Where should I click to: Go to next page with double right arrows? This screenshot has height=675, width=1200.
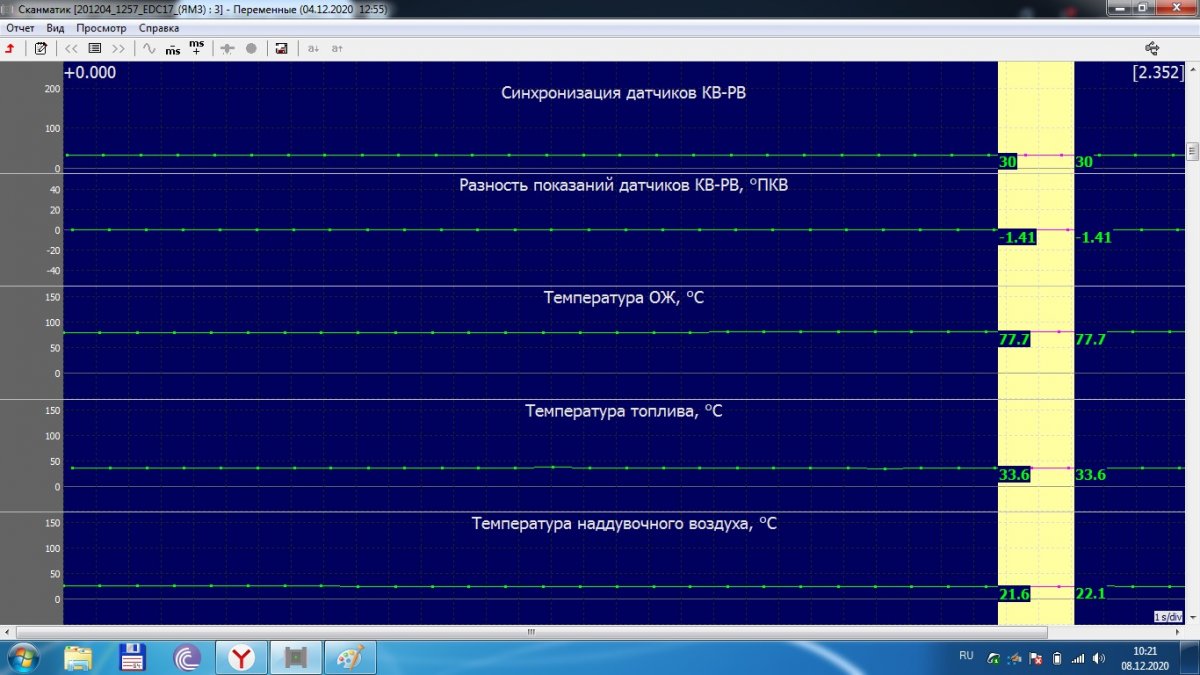(x=119, y=48)
